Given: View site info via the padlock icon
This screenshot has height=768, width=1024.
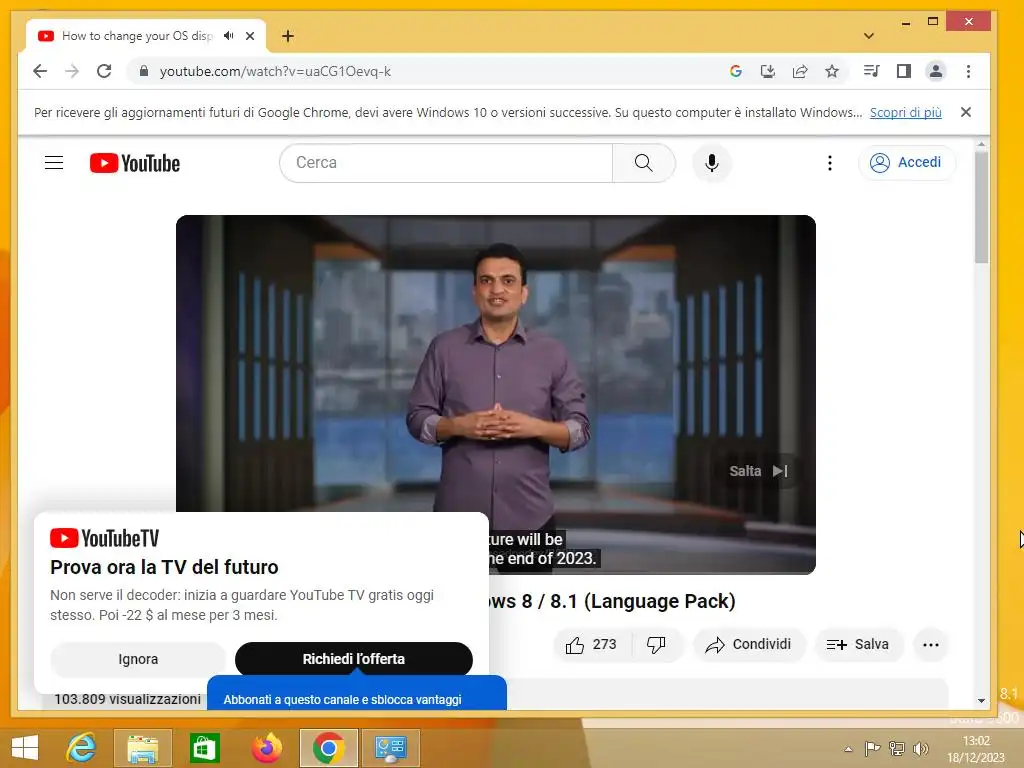Looking at the screenshot, I should click(x=144, y=71).
